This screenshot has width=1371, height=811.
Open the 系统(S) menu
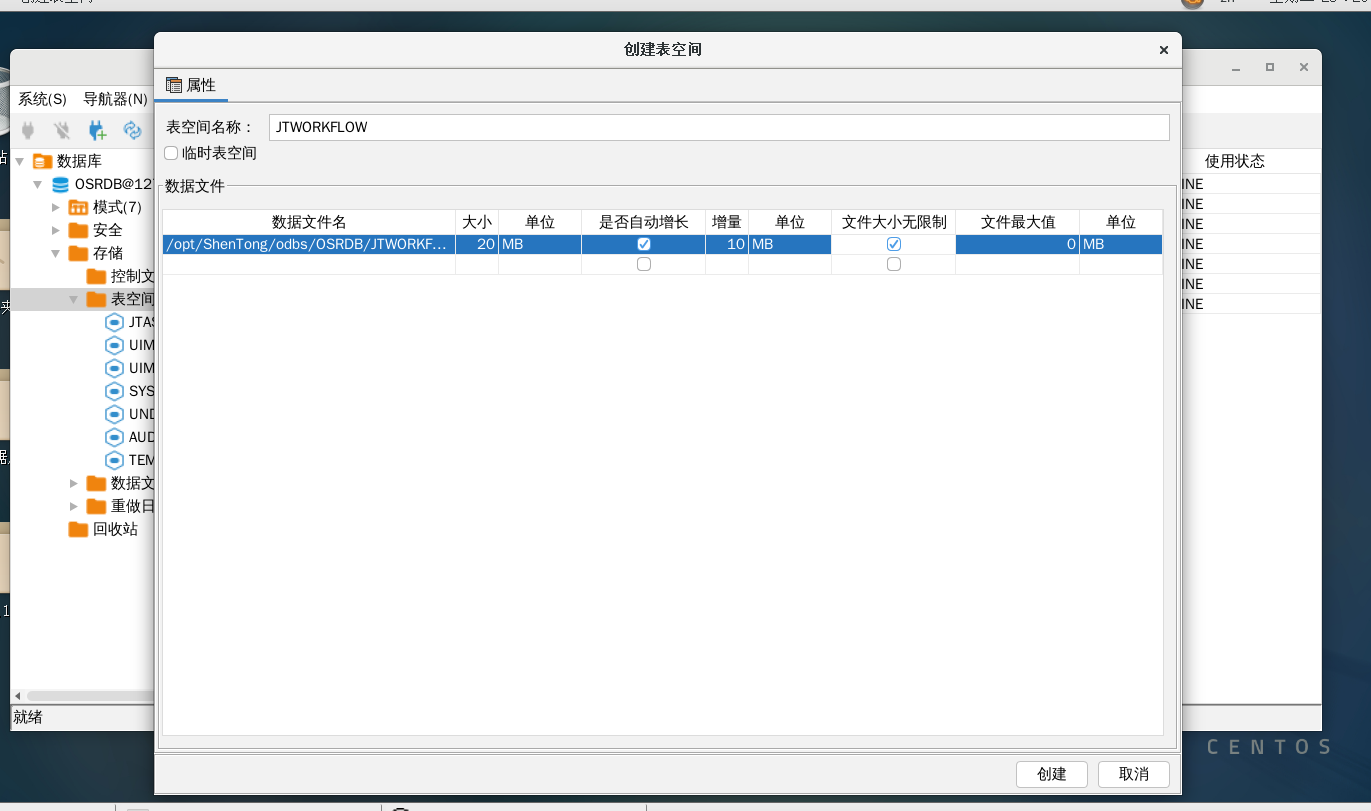pos(42,99)
